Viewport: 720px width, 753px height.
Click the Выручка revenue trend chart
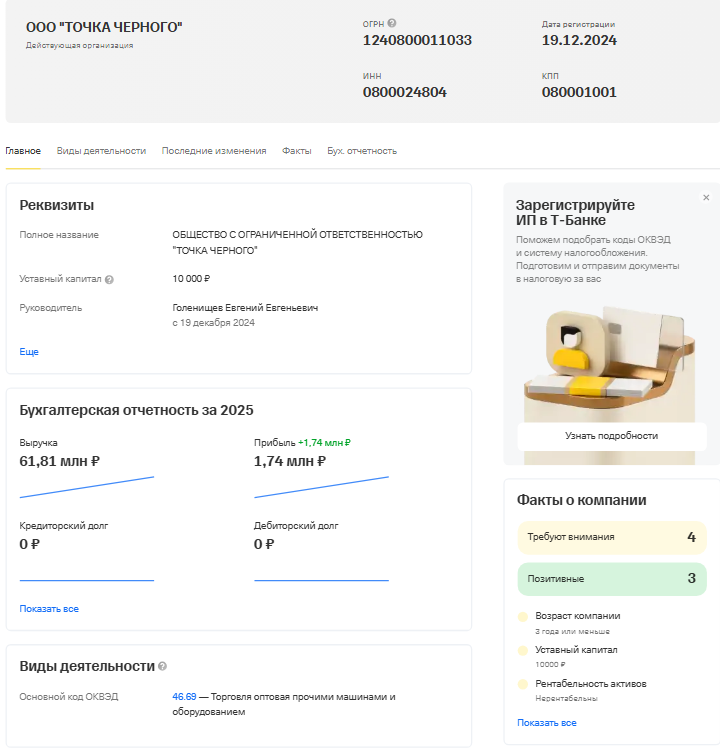click(x=87, y=487)
